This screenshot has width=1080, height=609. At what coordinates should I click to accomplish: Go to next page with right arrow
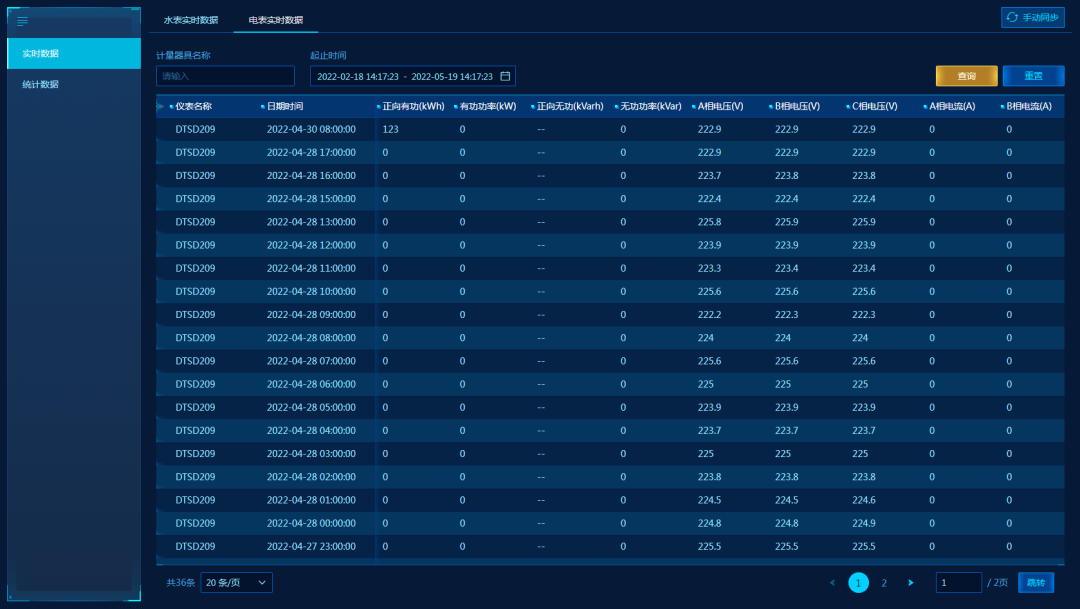[x=910, y=582]
